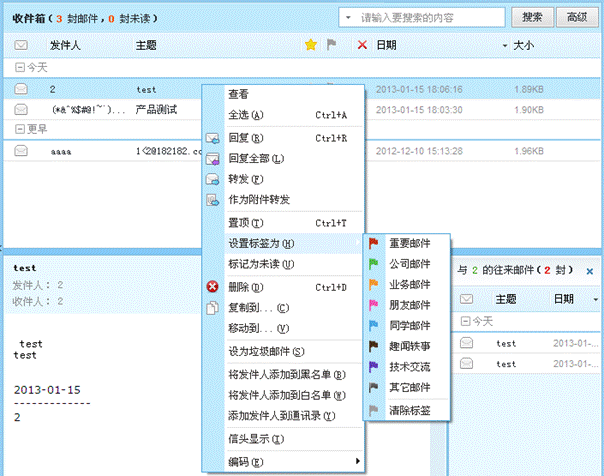The image size is (604, 476).
Task: Click the red X column header icon
Action: (362, 45)
